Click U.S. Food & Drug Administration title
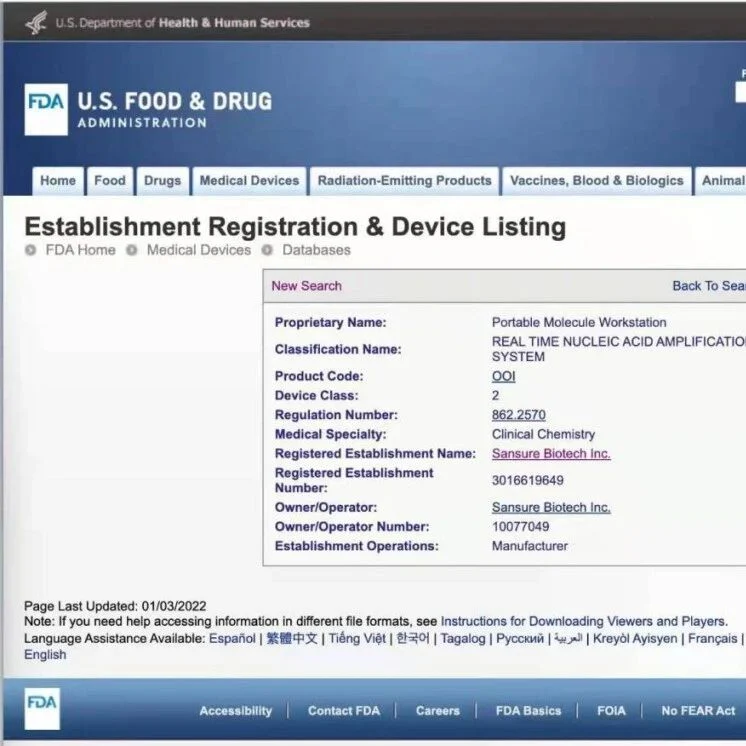This screenshot has width=746, height=746. click(175, 110)
